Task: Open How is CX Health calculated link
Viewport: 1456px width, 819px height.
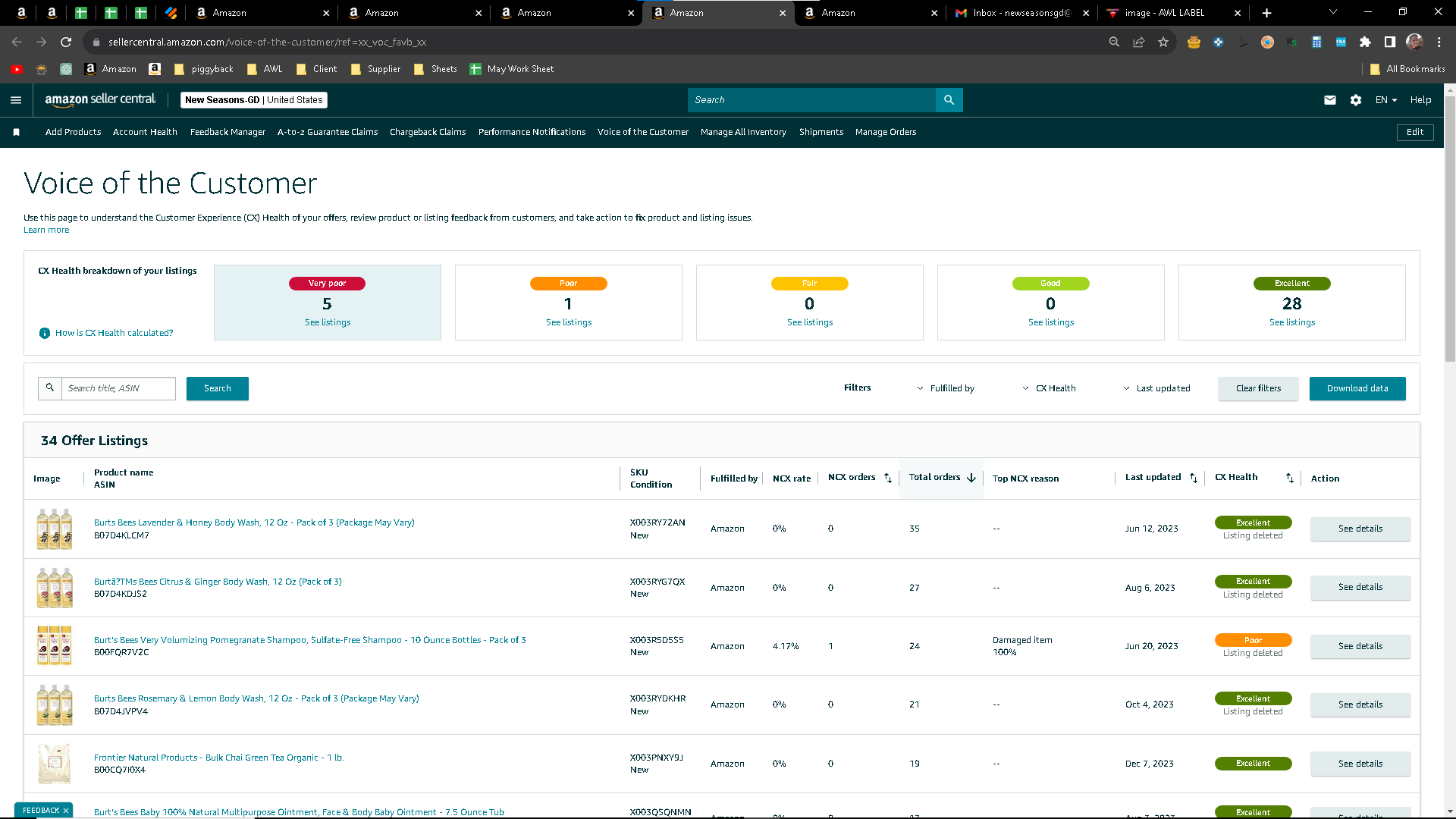Action: tap(114, 334)
